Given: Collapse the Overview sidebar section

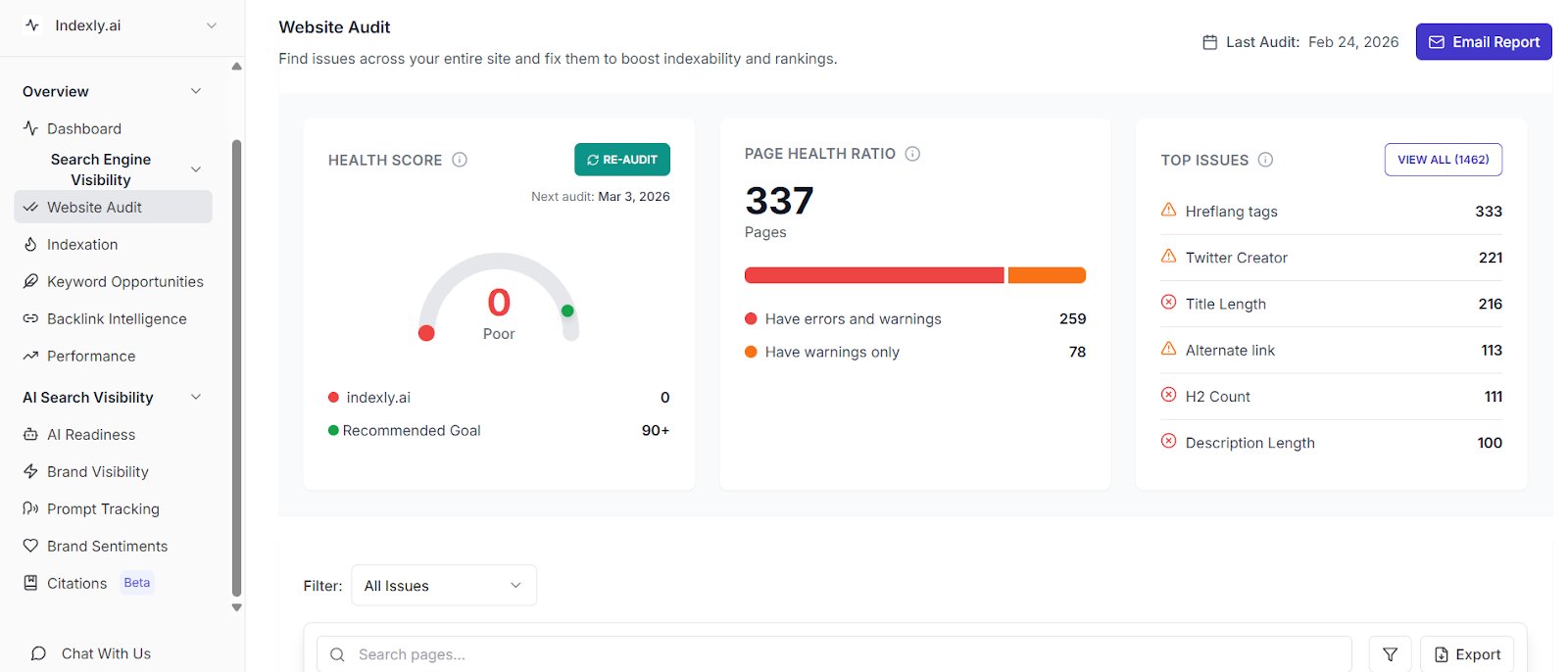Looking at the screenshot, I should 196,91.
